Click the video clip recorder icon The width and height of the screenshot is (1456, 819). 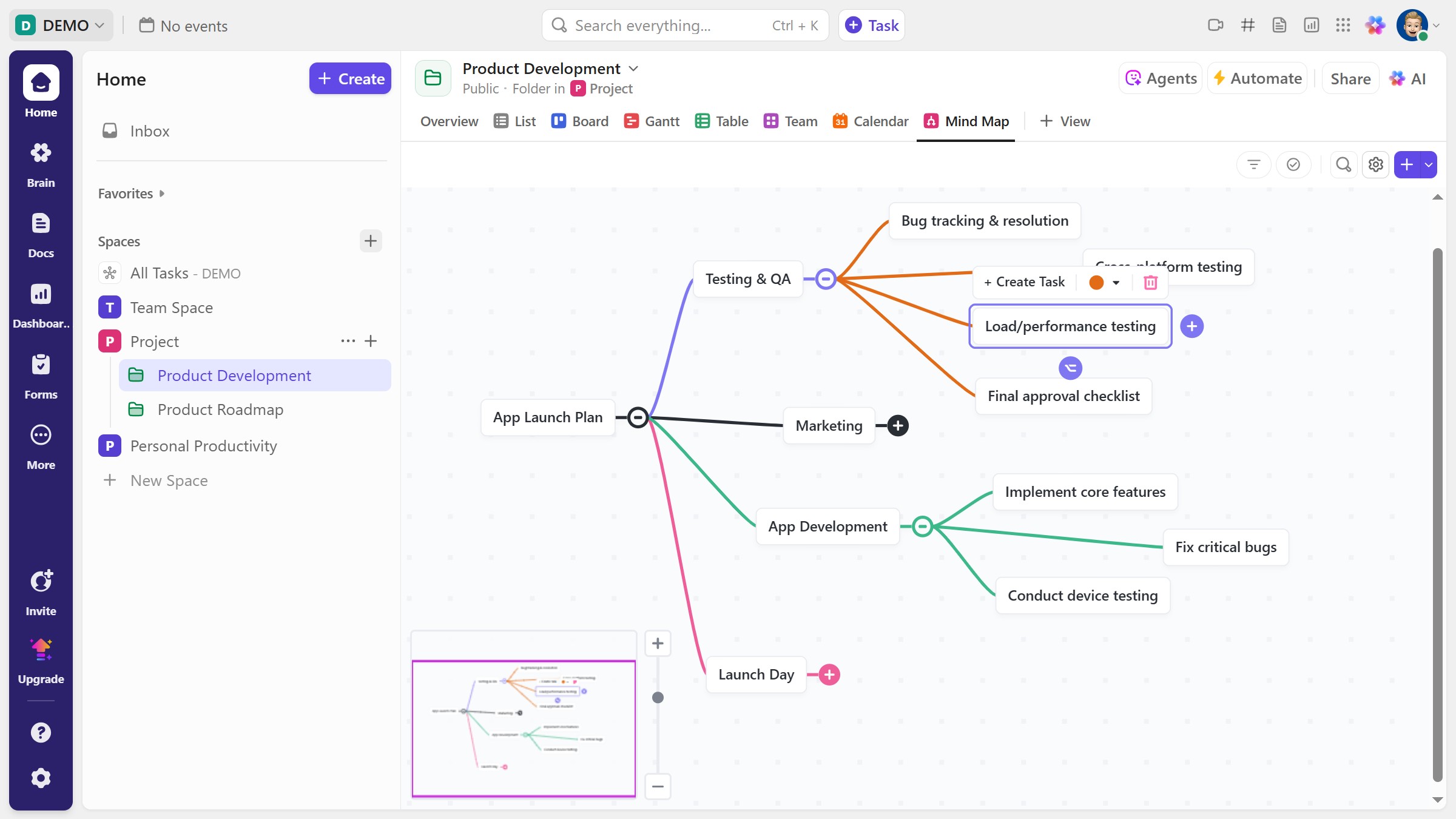(1215, 25)
